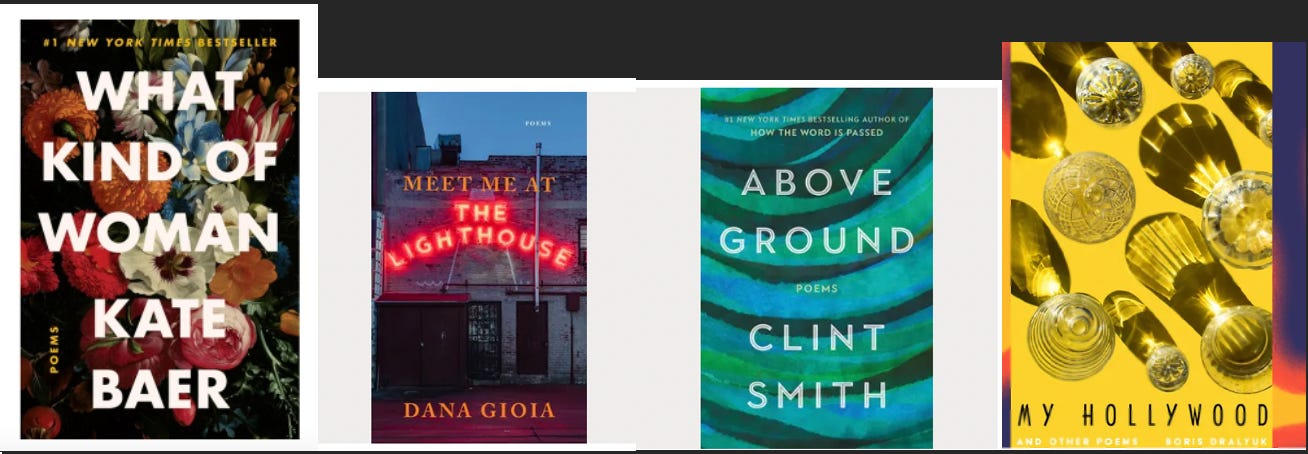Select the Meet Me at the Lighthouse cover
This screenshot has width=1308, height=454.
click(479, 267)
